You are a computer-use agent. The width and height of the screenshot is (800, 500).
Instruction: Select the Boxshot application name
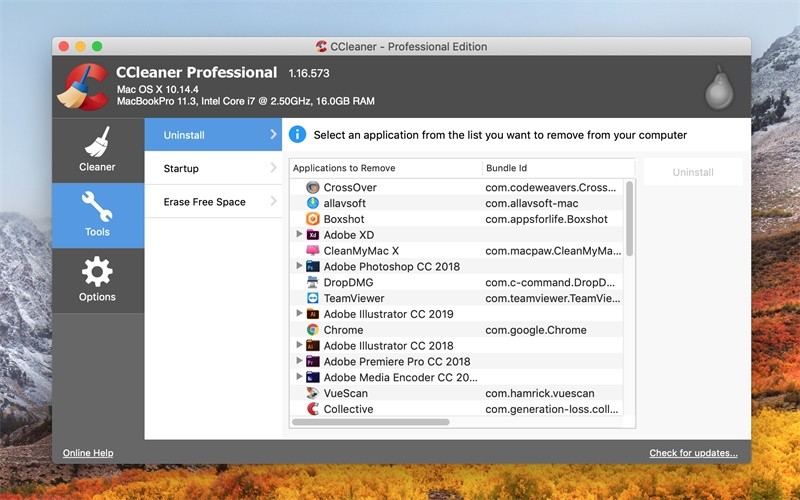pyautogui.click(x=344, y=219)
